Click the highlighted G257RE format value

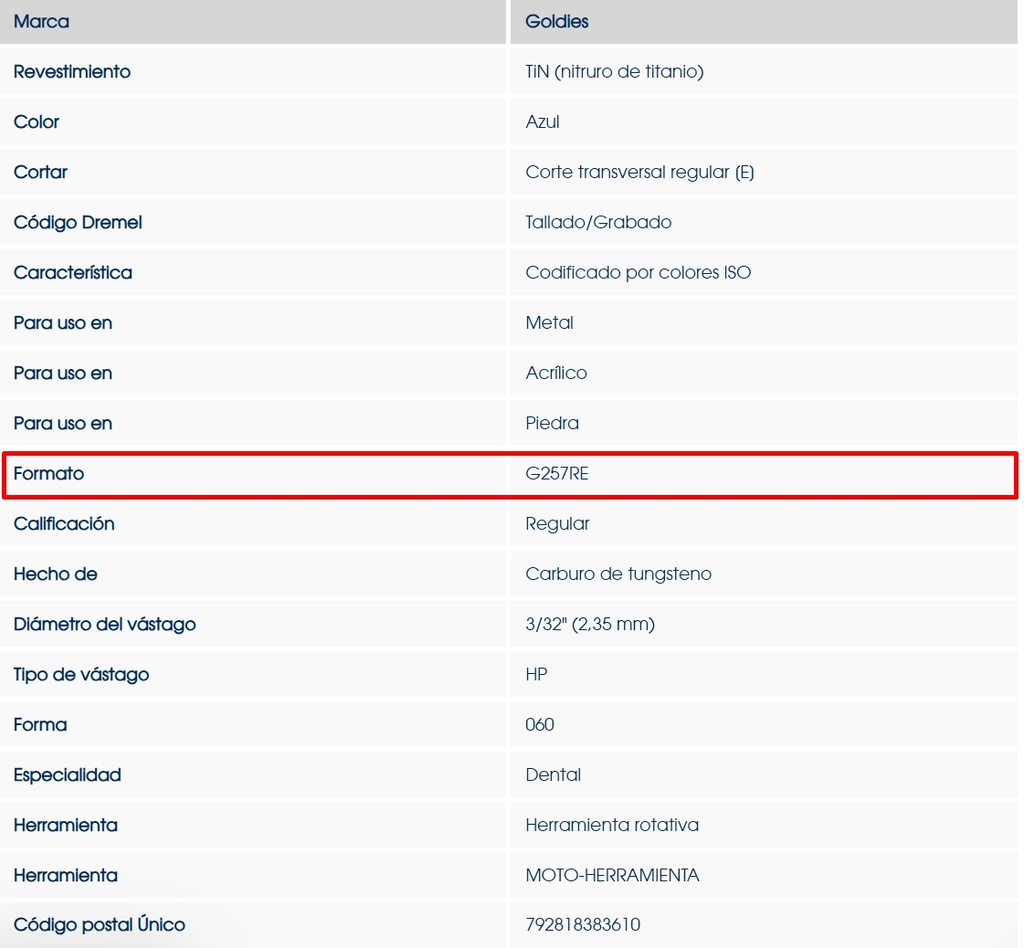pos(557,474)
